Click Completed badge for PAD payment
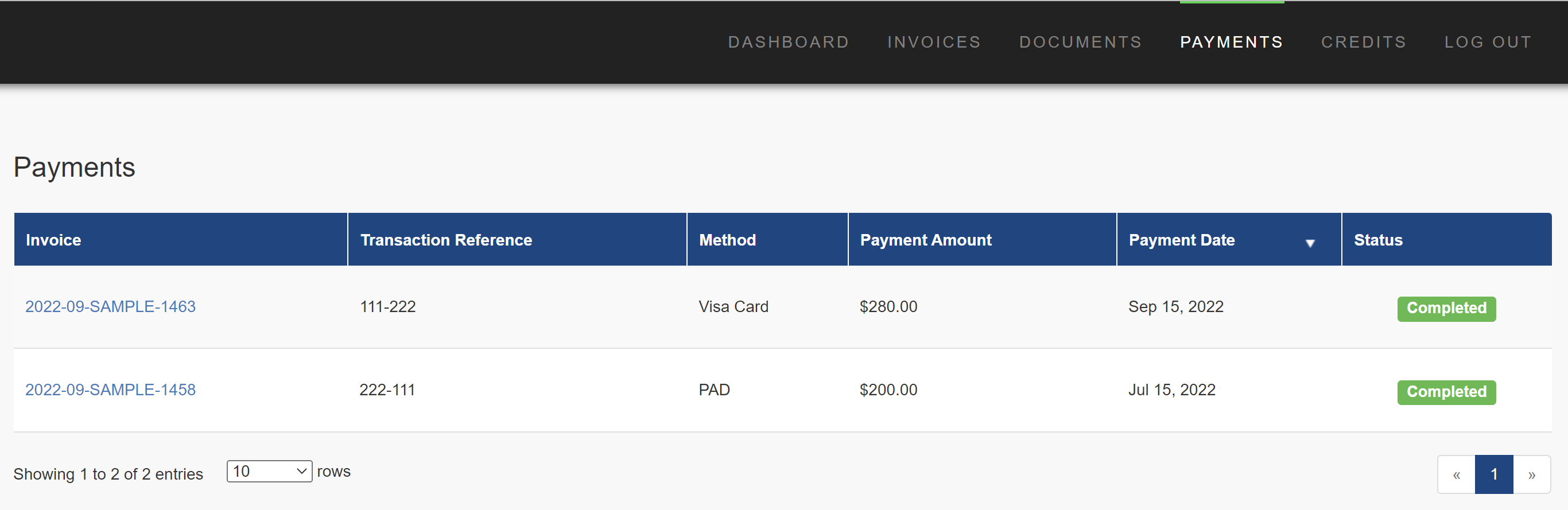 [1446, 392]
